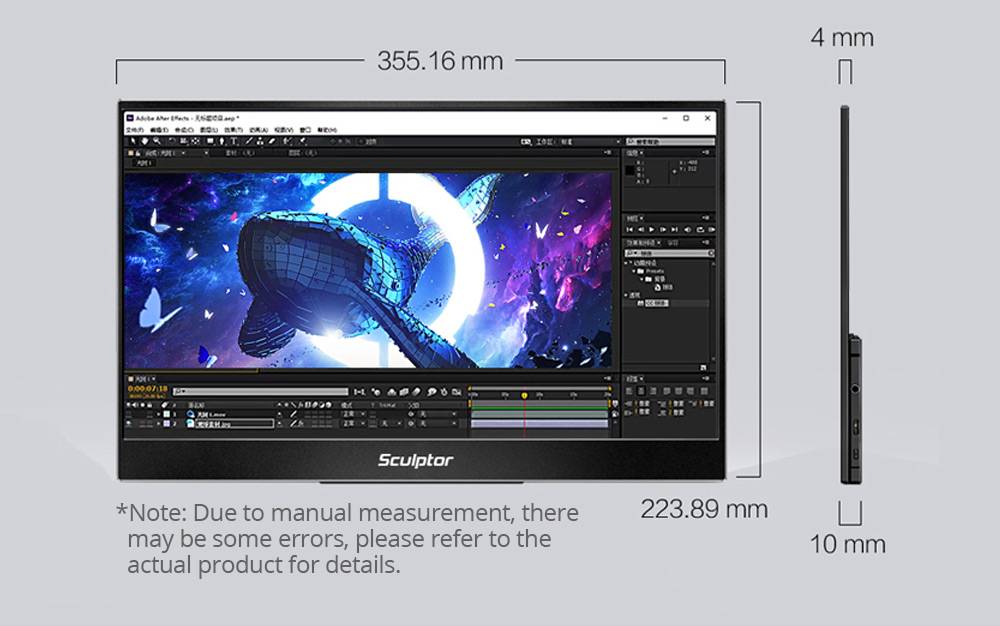Open the 视图(V) menu
1000x626 pixels.
click(x=284, y=130)
